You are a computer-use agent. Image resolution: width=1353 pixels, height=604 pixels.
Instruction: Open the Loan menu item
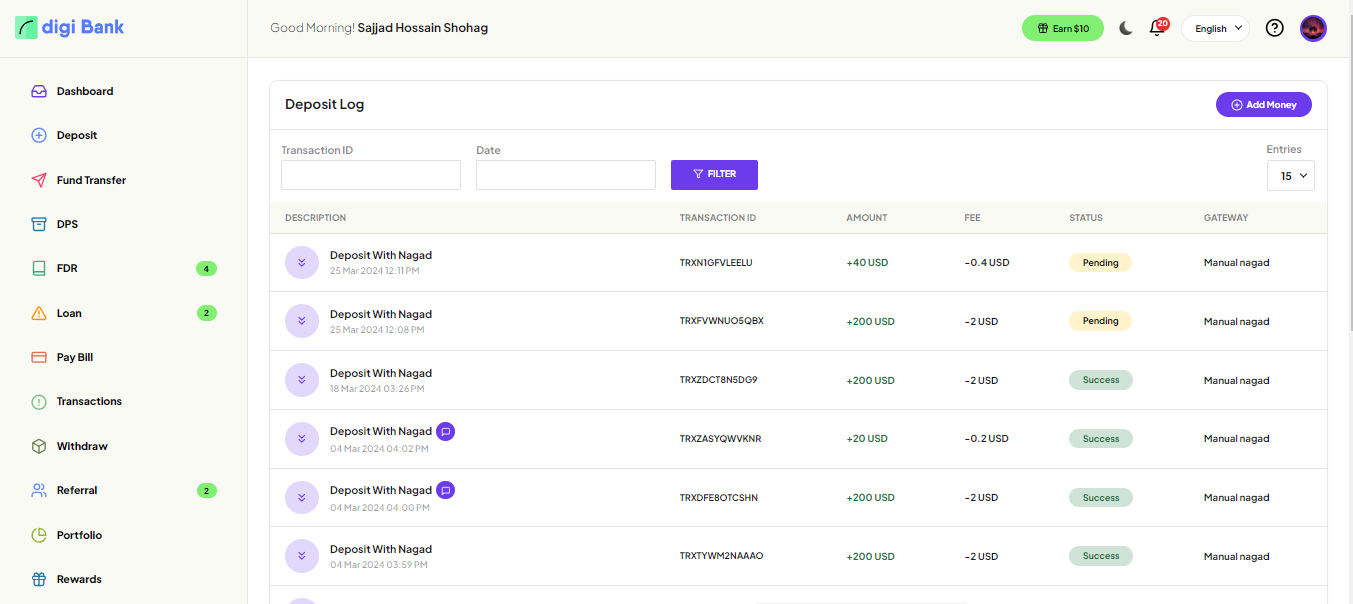coord(69,313)
